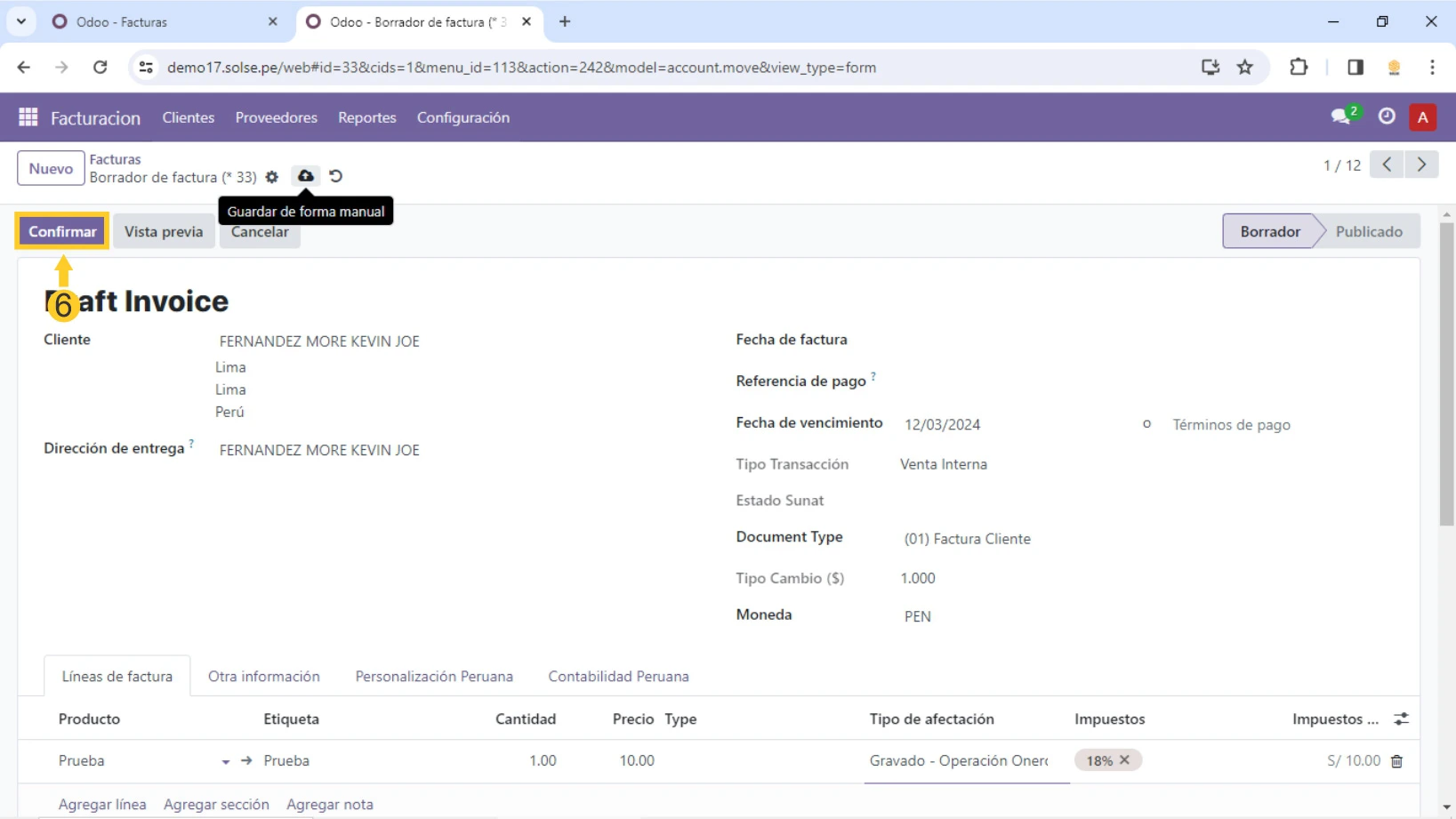Click the Confirmar button
The height and width of the screenshot is (819, 1456).
[x=62, y=231]
